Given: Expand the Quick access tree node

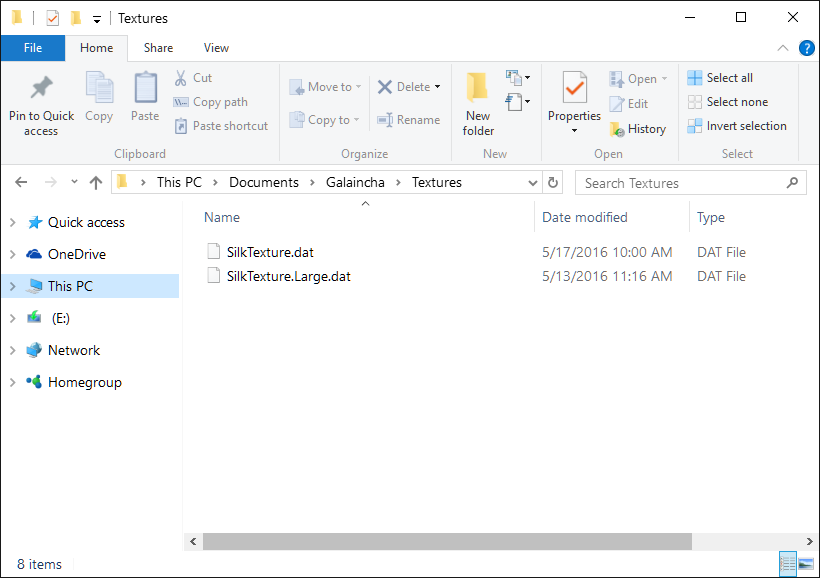Looking at the screenshot, I should (x=12, y=222).
